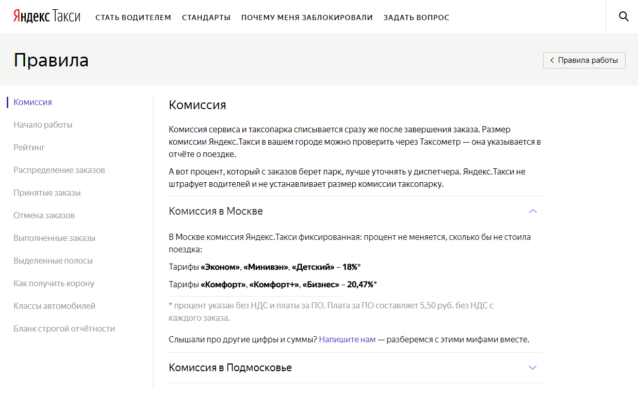This screenshot has height=400, width=638.
Task: Open Выполненные заказы sidebar section
Action: coord(54,238)
